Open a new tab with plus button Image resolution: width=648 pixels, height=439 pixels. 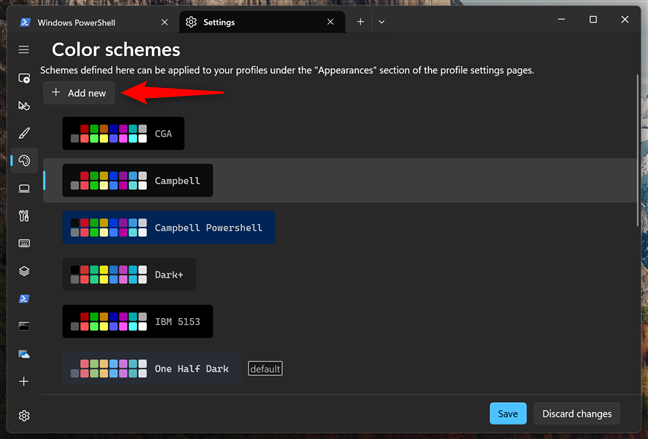[x=360, y=21]
